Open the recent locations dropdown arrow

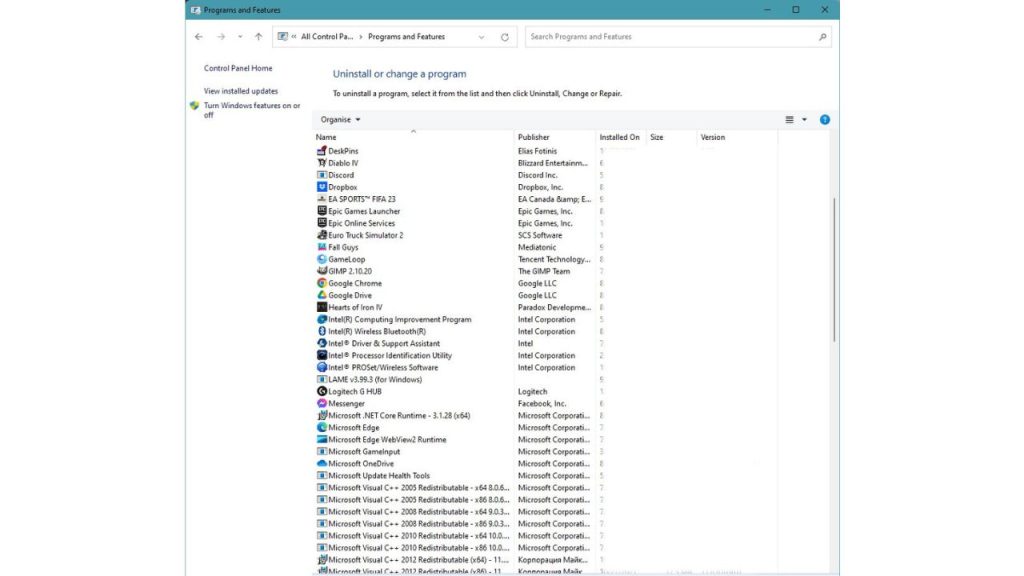tap(240, 37)
